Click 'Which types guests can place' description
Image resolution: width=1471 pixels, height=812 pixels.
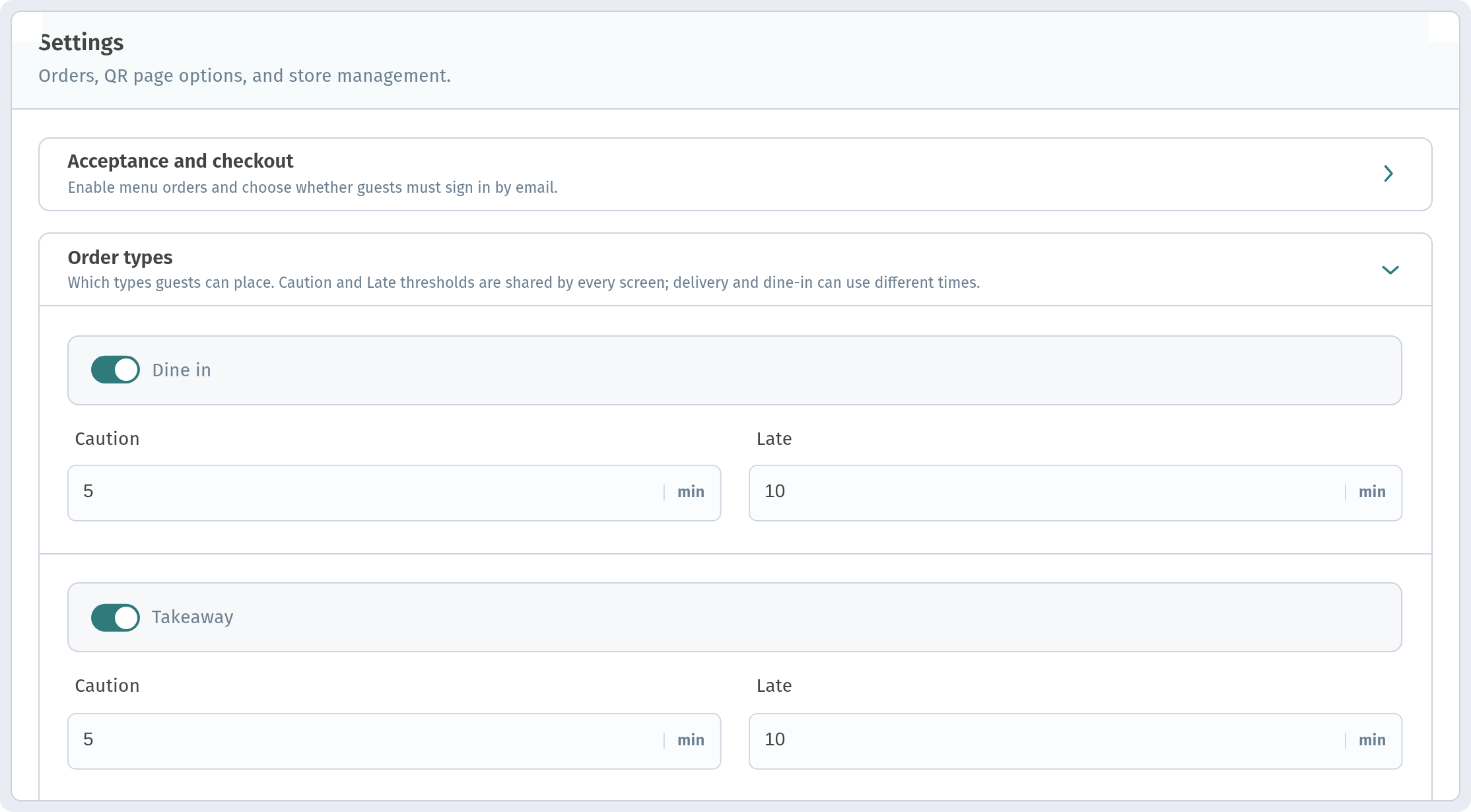click(524, 283)
